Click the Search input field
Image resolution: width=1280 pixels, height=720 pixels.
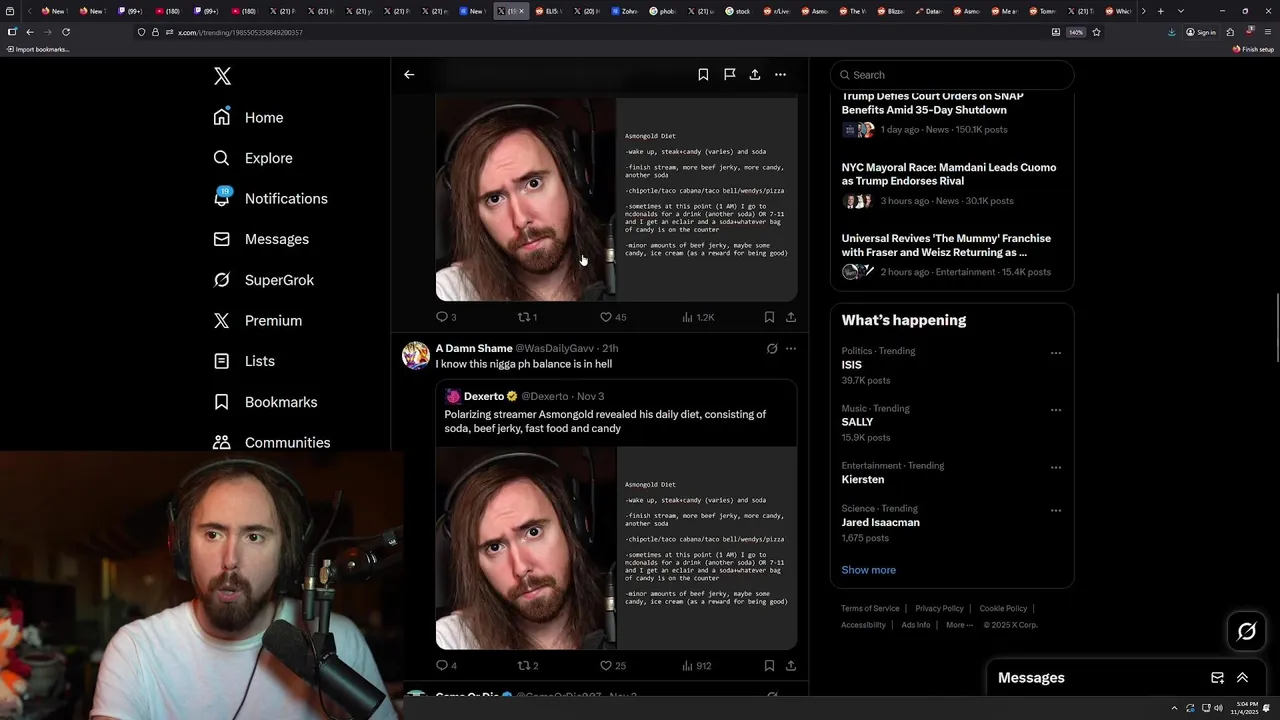coord(952,75)
